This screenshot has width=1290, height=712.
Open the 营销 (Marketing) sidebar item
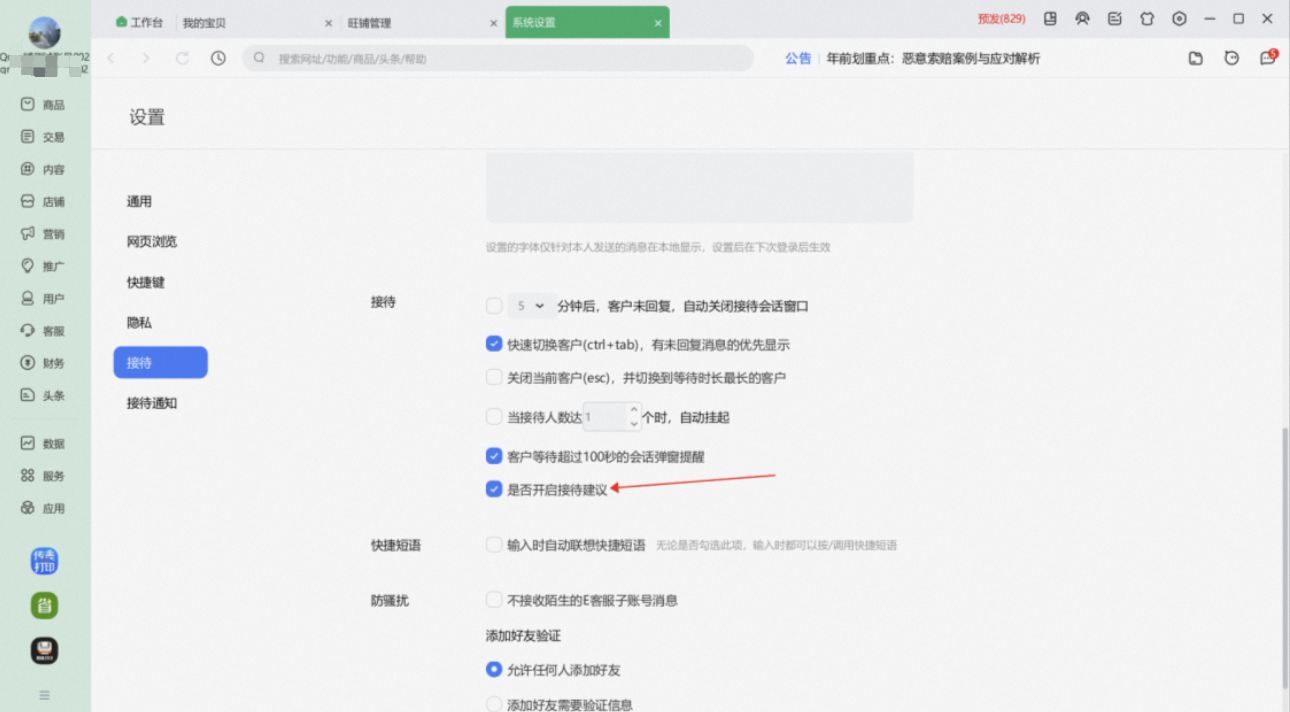coord(43,234)
